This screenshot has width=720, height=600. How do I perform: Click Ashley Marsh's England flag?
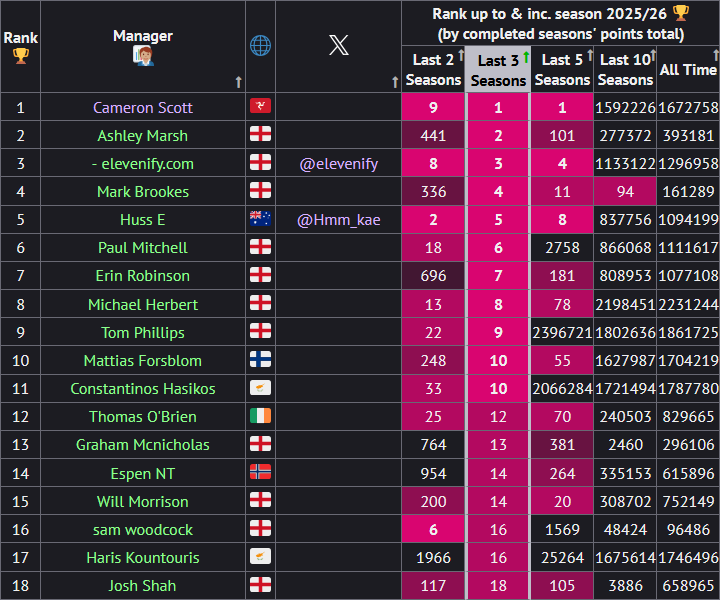(260, 134)
